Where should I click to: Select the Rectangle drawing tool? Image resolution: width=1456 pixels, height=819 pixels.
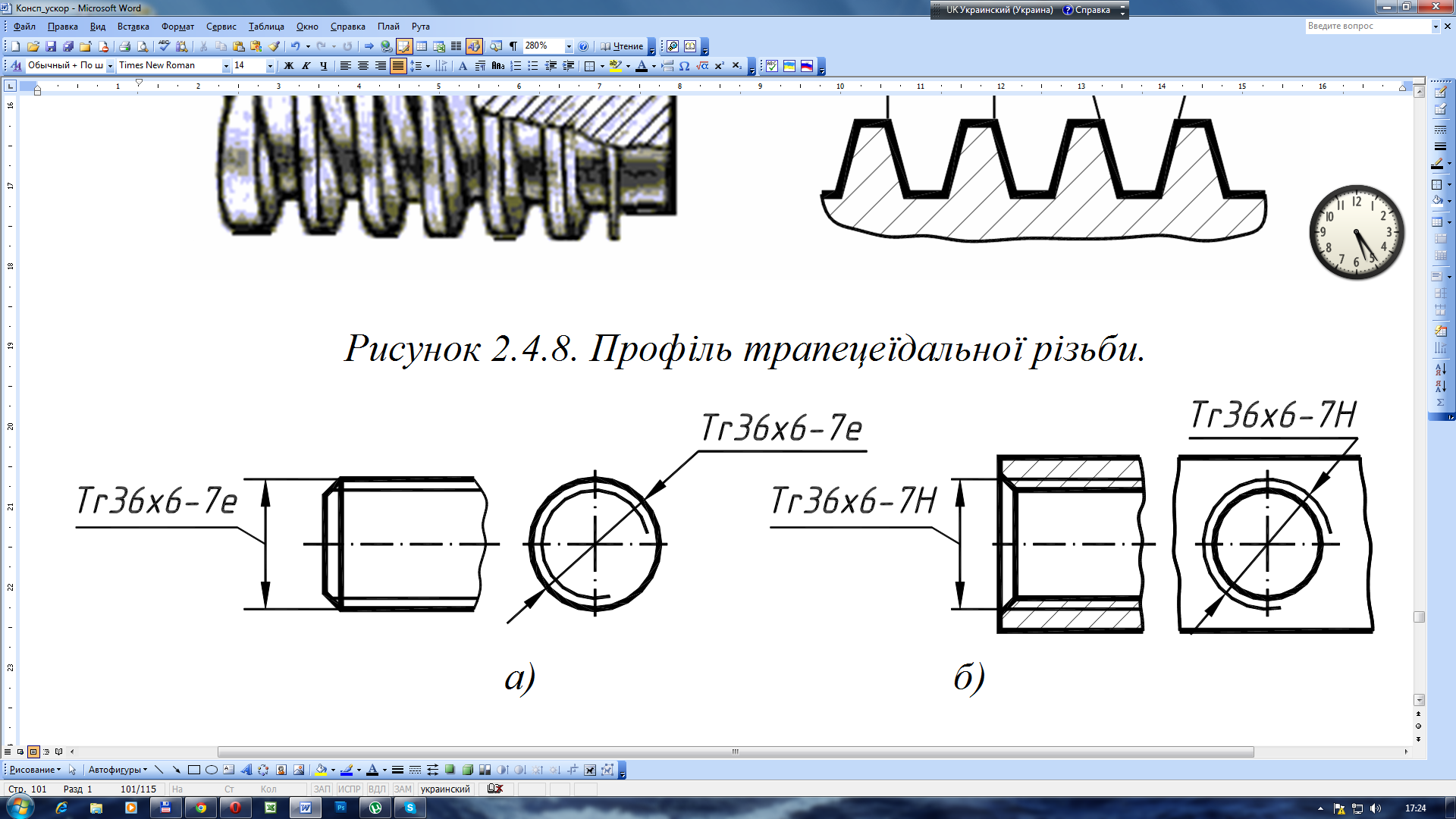point(194,770)
